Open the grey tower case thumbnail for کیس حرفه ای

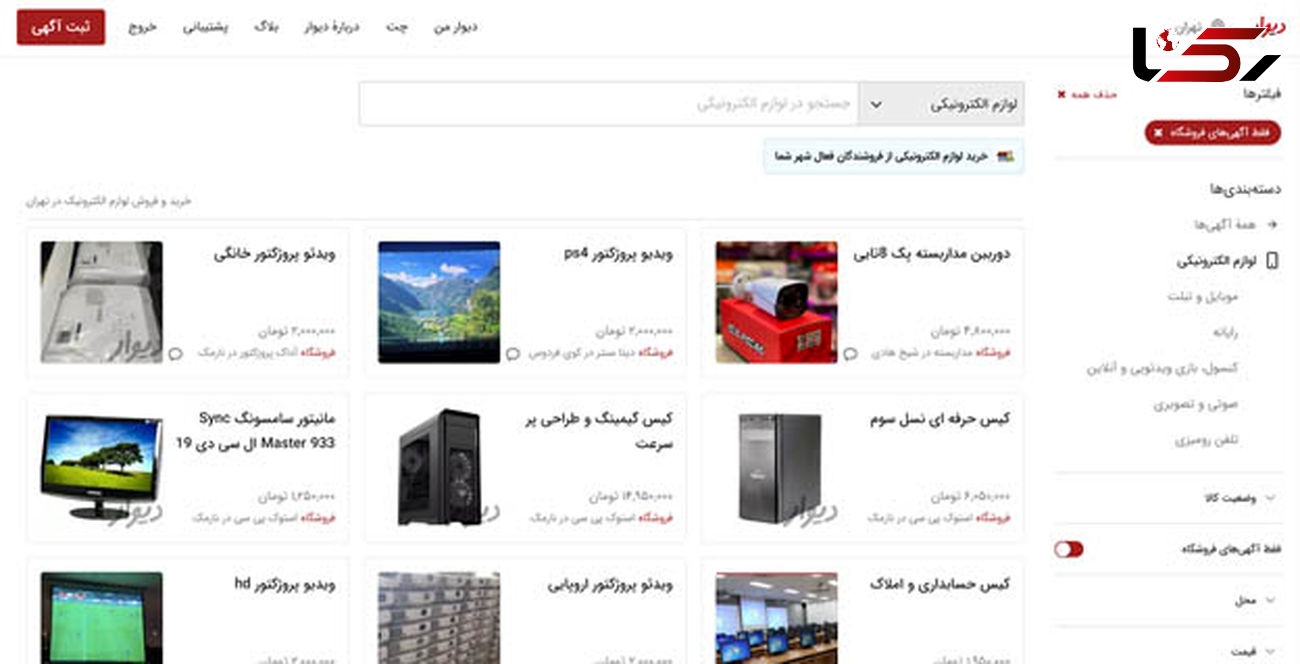tap(776, 467)
